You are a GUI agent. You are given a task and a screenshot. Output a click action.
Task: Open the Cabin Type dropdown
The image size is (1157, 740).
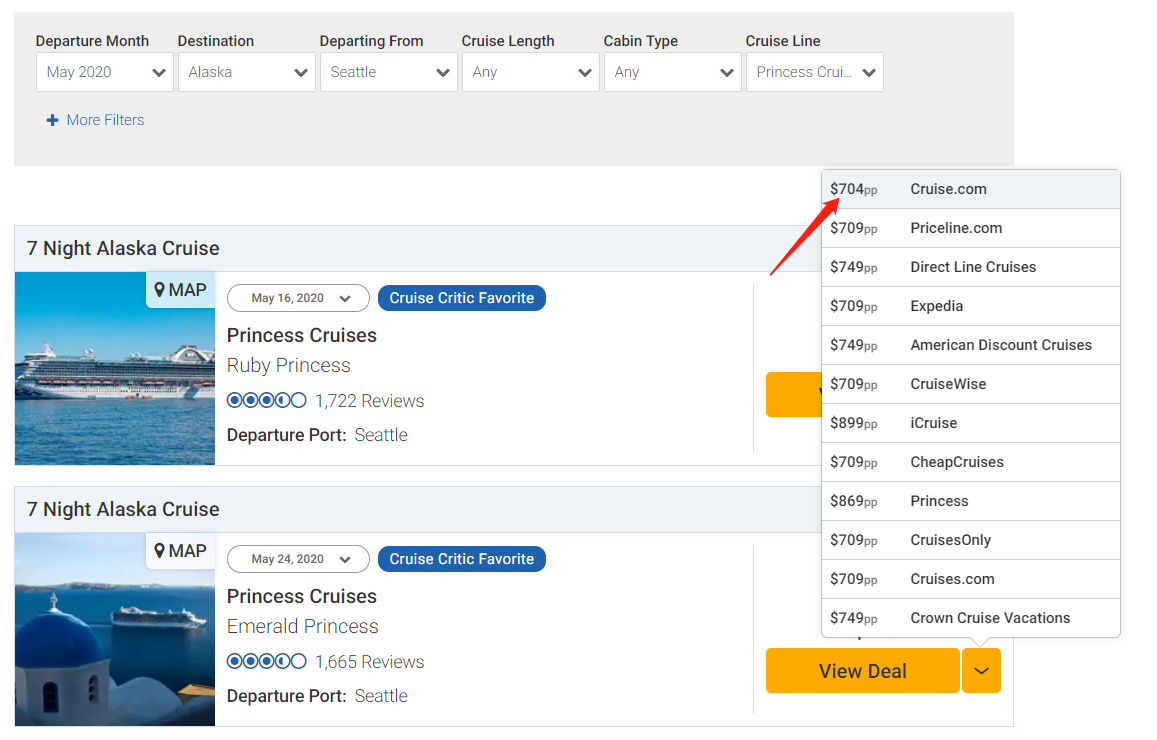coord(673,72)
